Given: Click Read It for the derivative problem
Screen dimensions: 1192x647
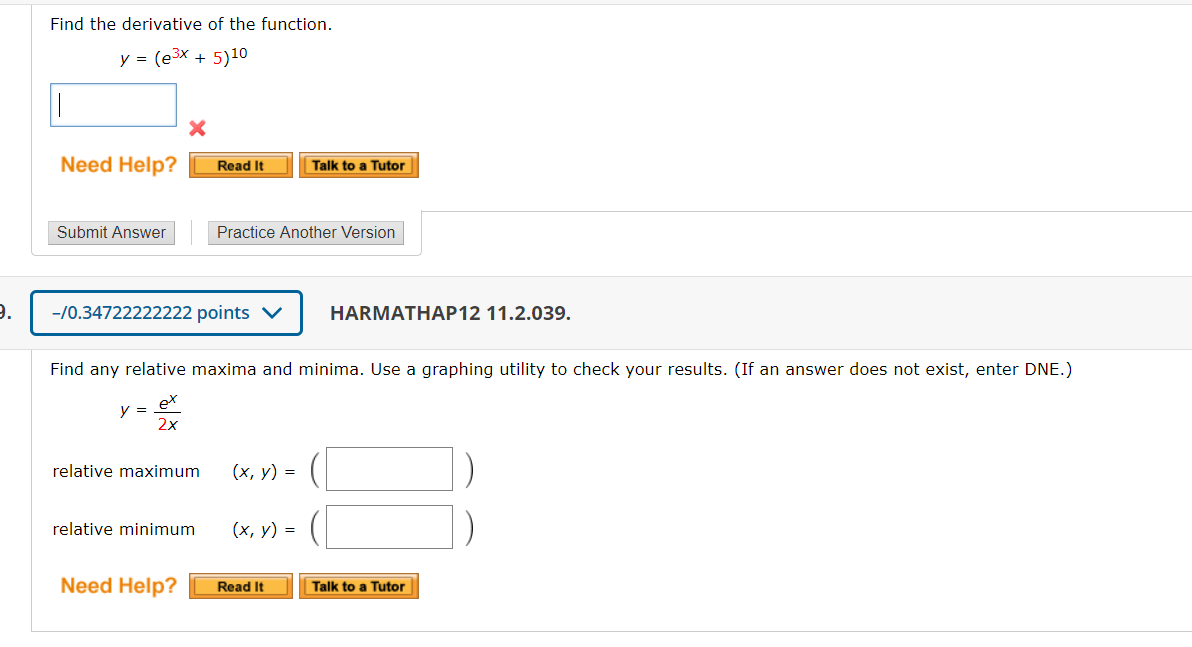Looking at the screenshot, I should pos(240,165).
